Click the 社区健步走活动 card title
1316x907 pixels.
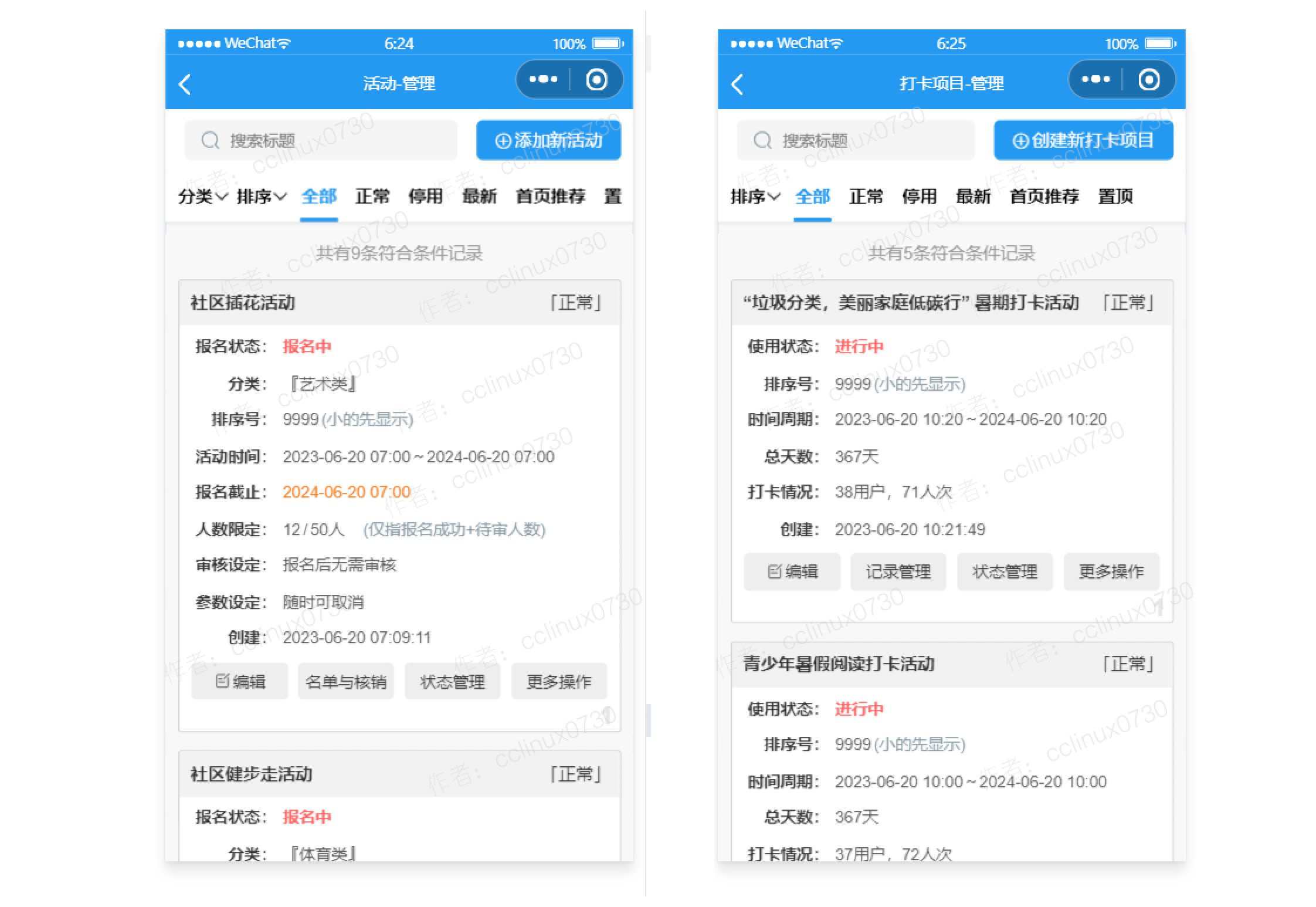pos(252,774)
